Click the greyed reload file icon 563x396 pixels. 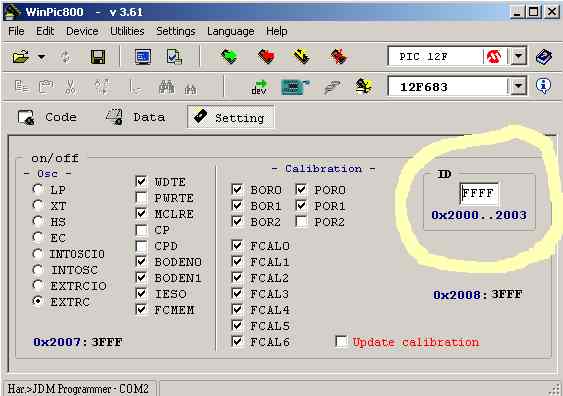65,57
